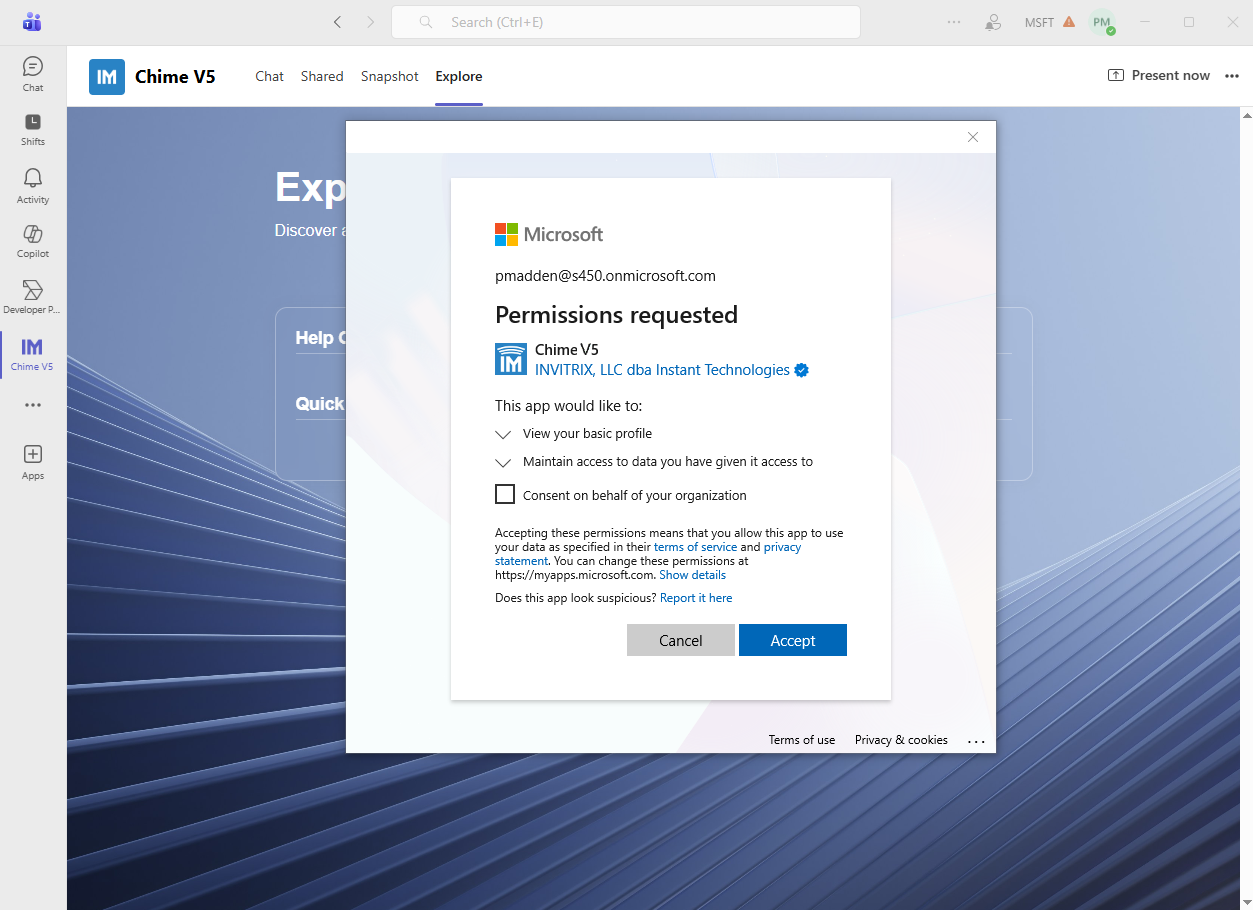The width and height of the screenshot is (1253, 910).
Task: Click the MSFT warning triangle icon
Action: point(1069,22)
